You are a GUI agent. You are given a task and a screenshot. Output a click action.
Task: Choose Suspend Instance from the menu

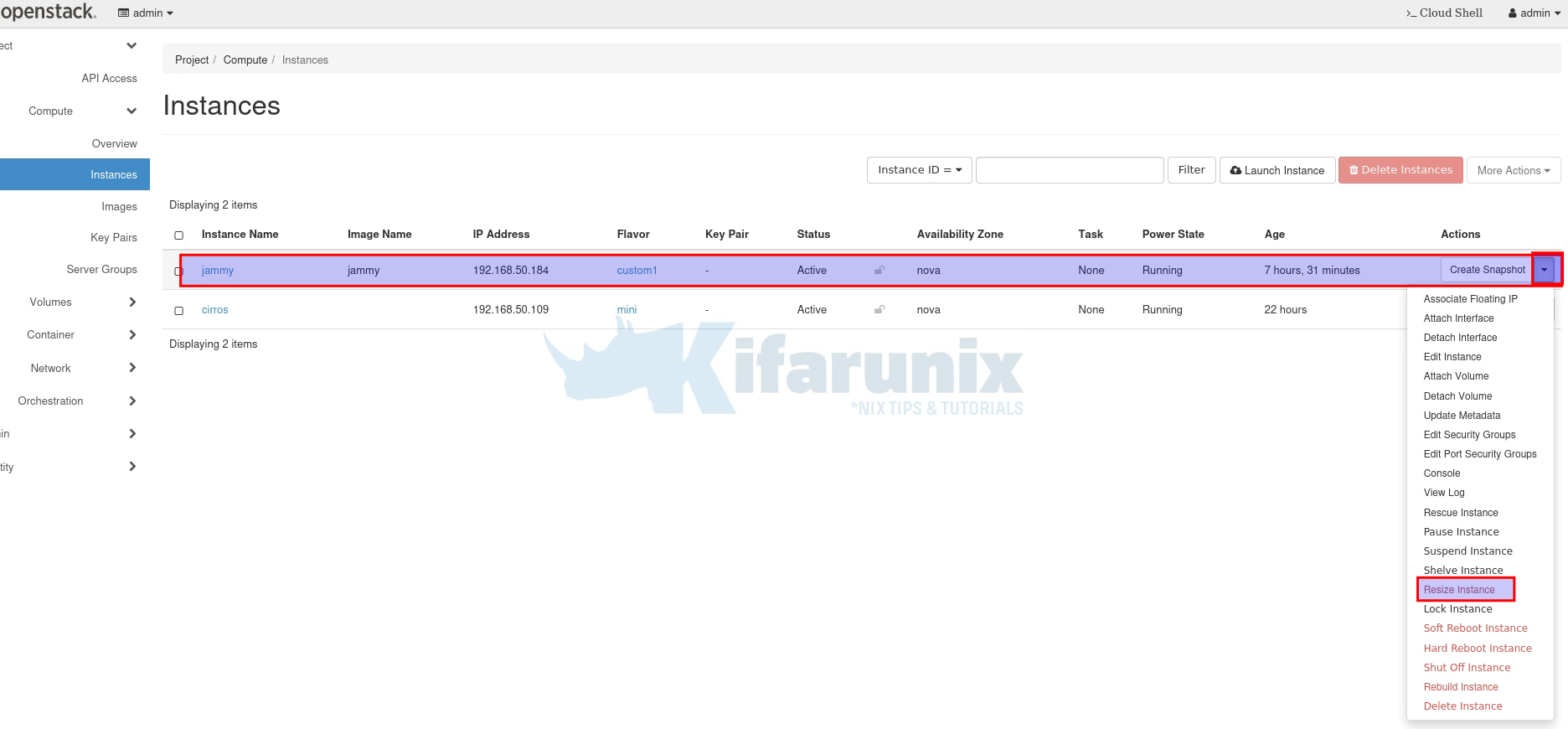pos(1467,551)
